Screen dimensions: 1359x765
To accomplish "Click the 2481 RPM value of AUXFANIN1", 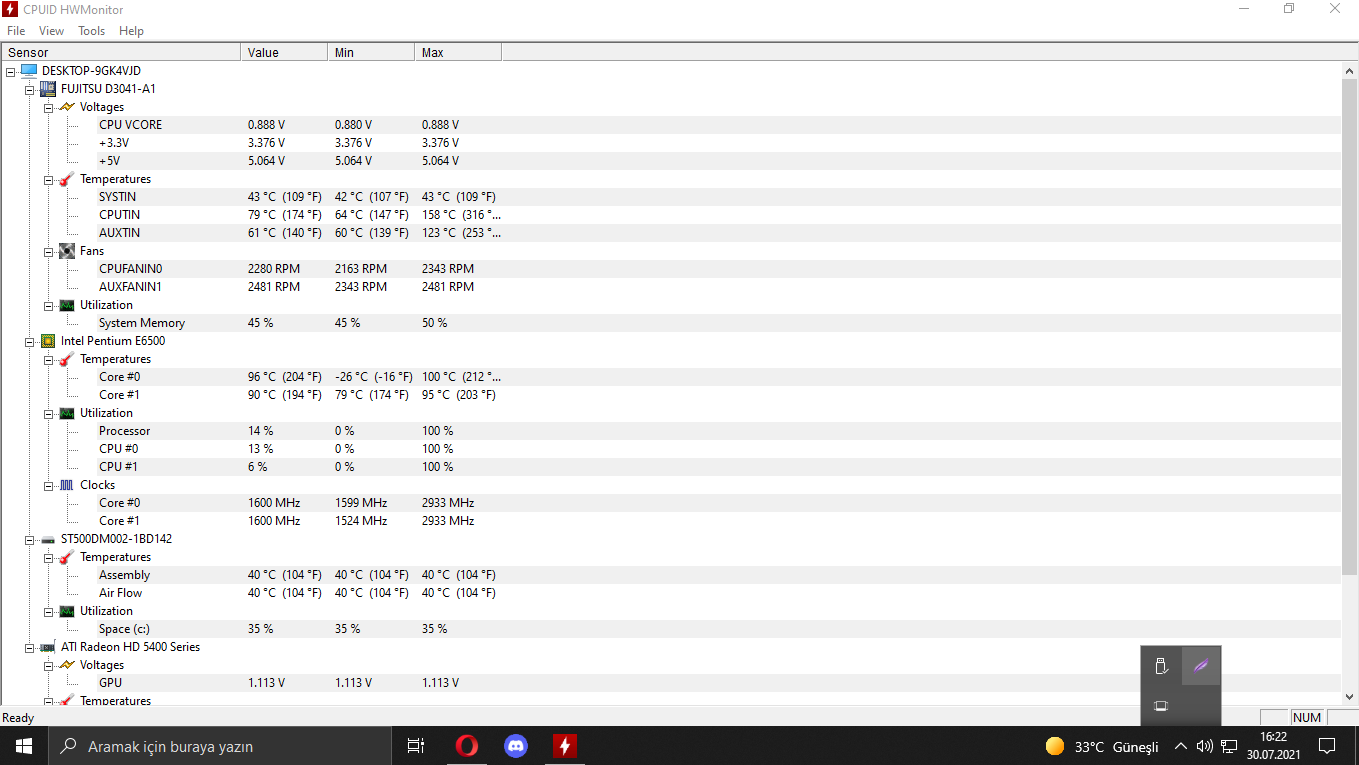I will click(274, 287).
